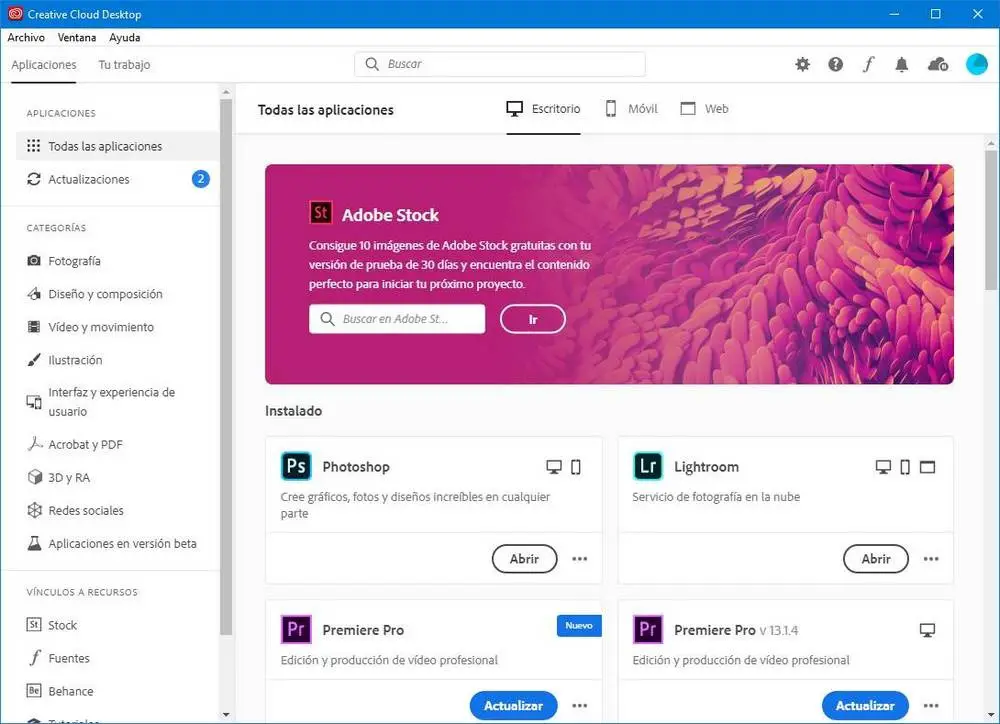Switch to the Aplicaciones tab
The image size is (1000, 724).
pyautogui.click(x=43, y=64)
